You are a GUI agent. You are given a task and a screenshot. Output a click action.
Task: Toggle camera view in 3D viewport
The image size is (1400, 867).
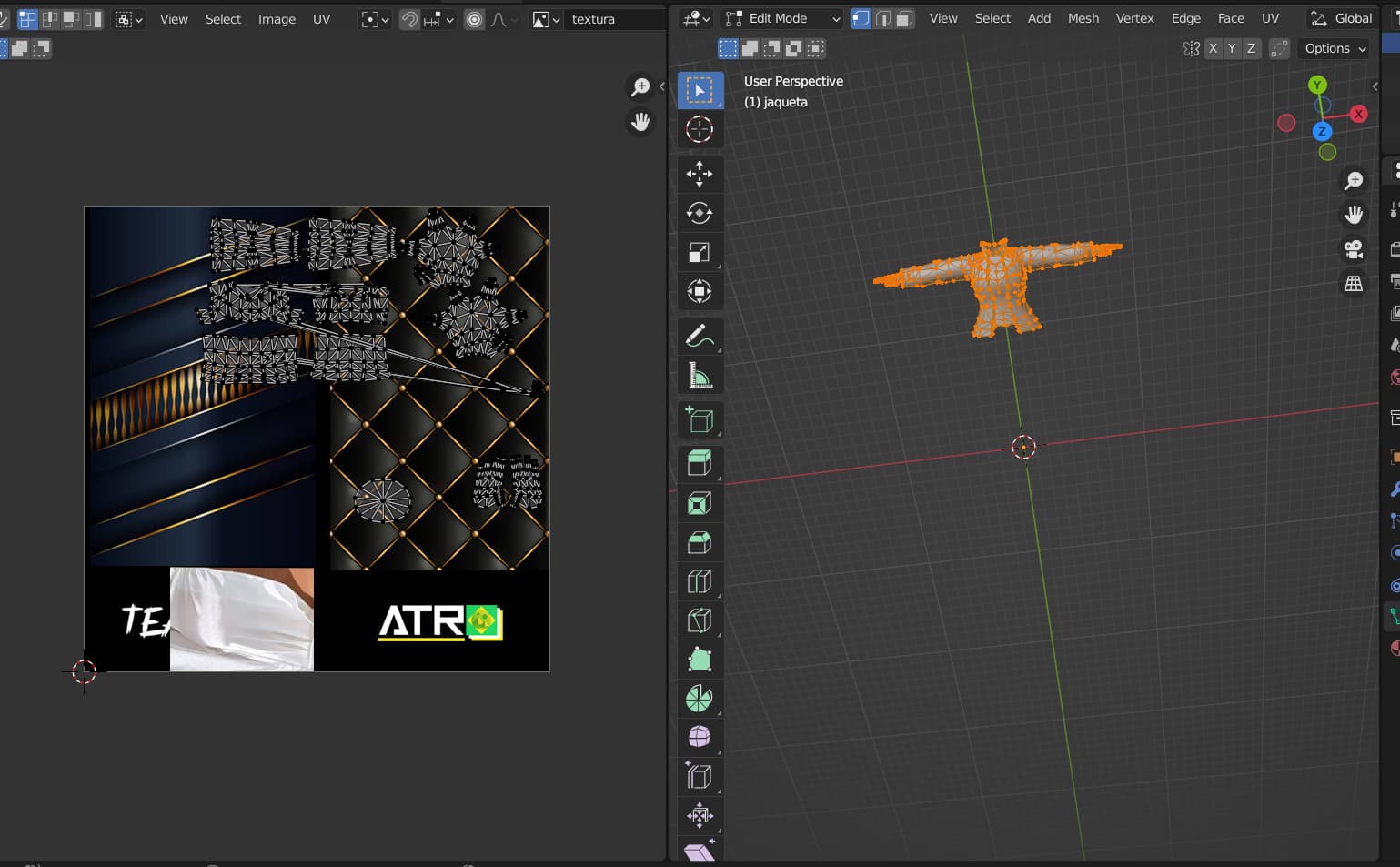click(1354, 250)
